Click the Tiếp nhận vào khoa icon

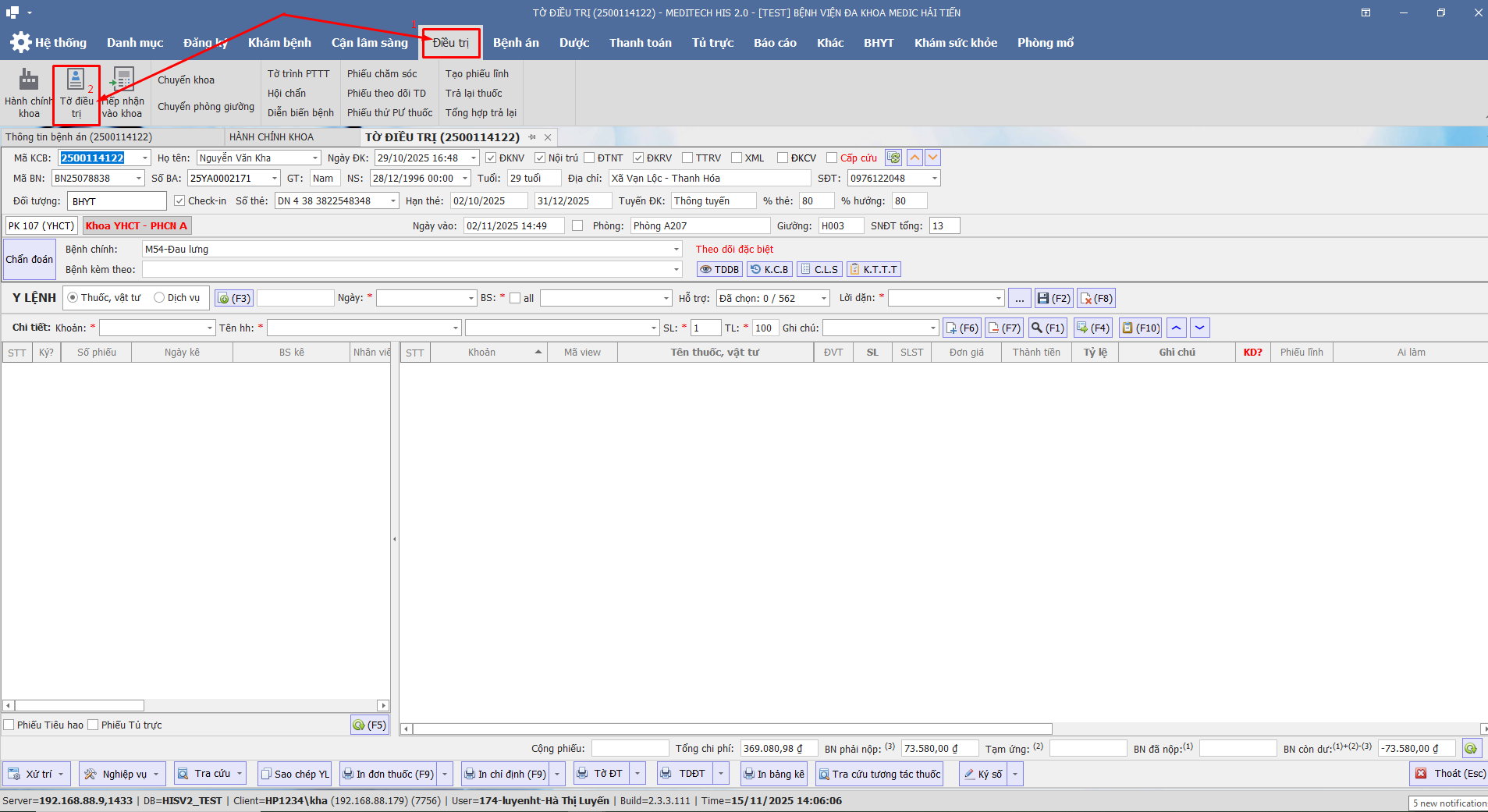tap(123, 80)
